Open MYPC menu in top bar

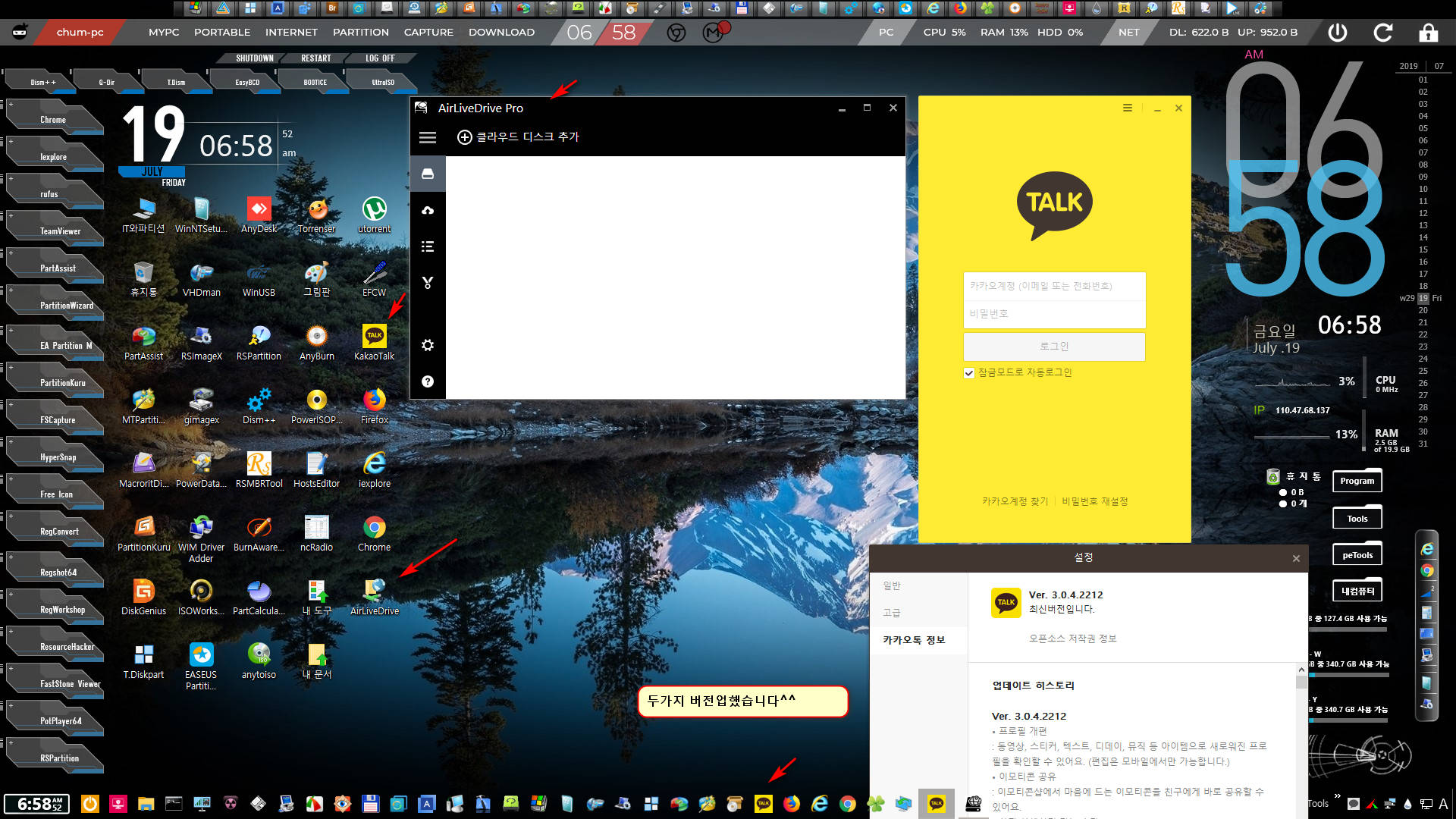164,33
